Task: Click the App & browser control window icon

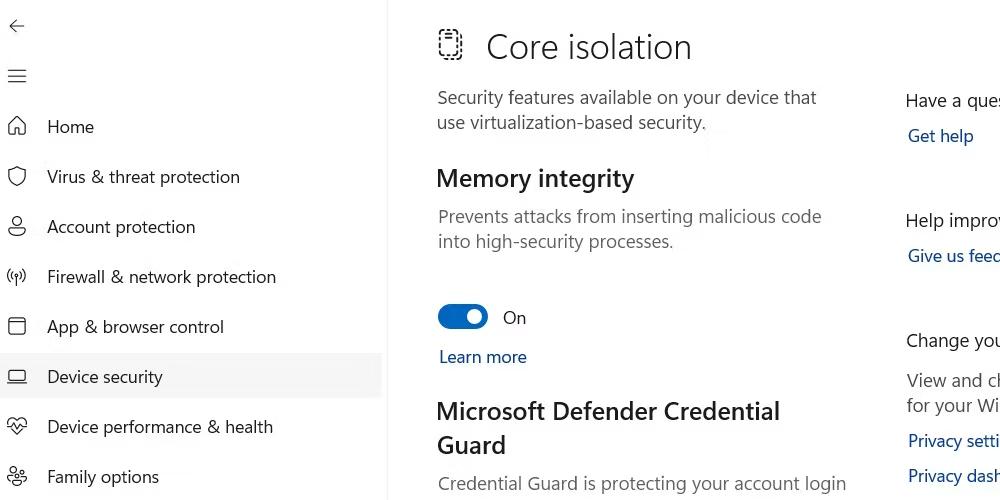Action: click(17, 326)
